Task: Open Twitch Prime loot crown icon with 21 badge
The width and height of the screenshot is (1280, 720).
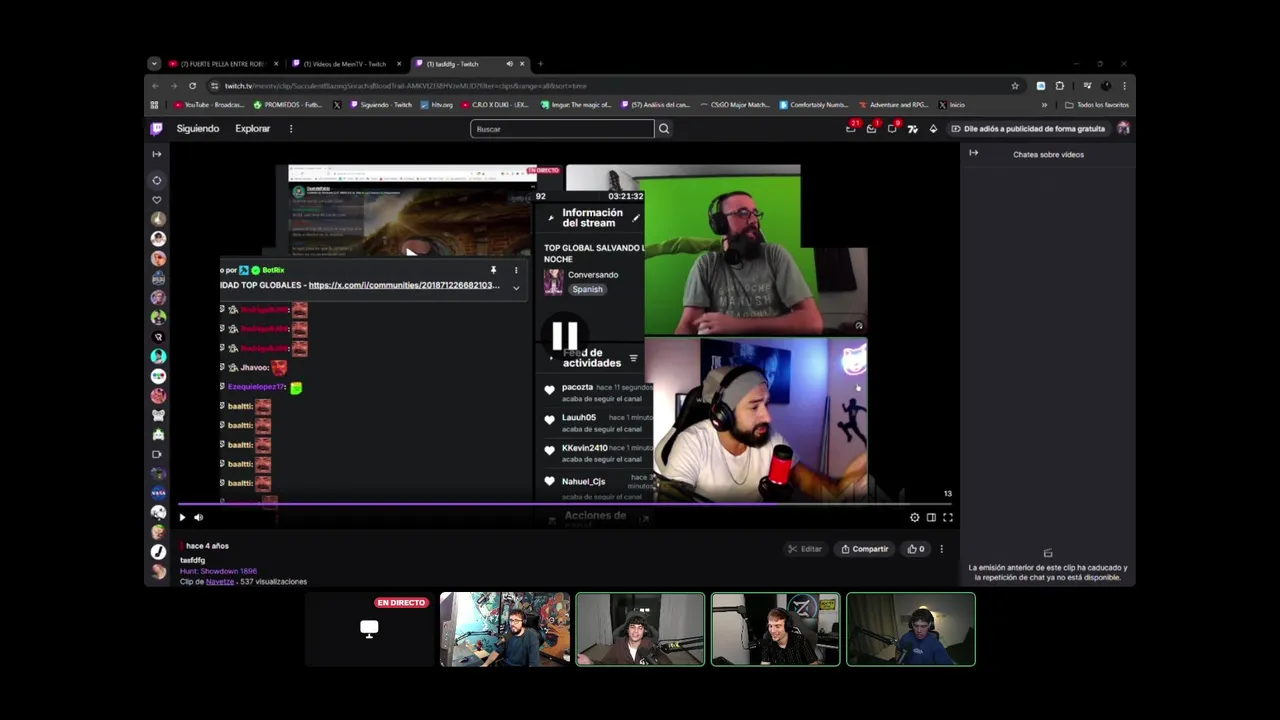Action: click(851, 128)
